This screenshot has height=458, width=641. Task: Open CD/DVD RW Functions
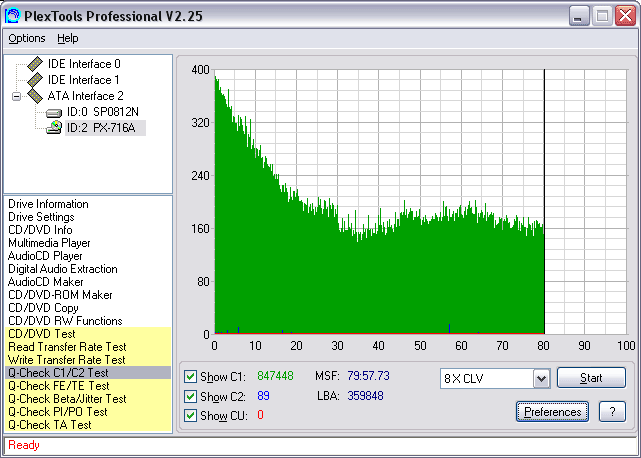coord(65,321)
